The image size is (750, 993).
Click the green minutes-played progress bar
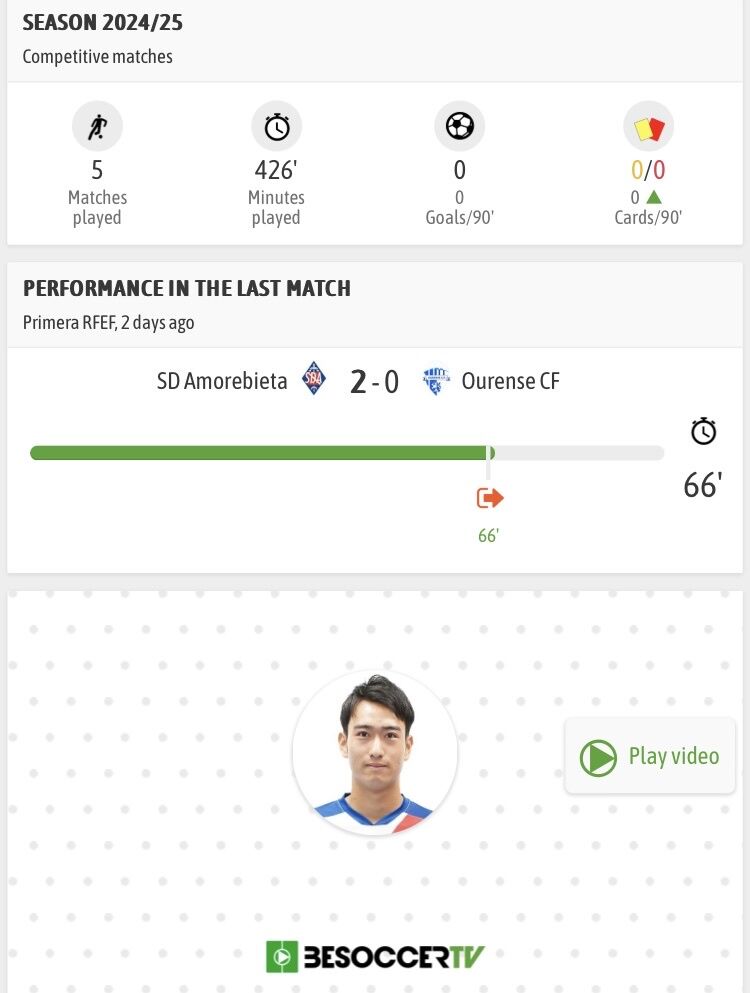[262, 453]
